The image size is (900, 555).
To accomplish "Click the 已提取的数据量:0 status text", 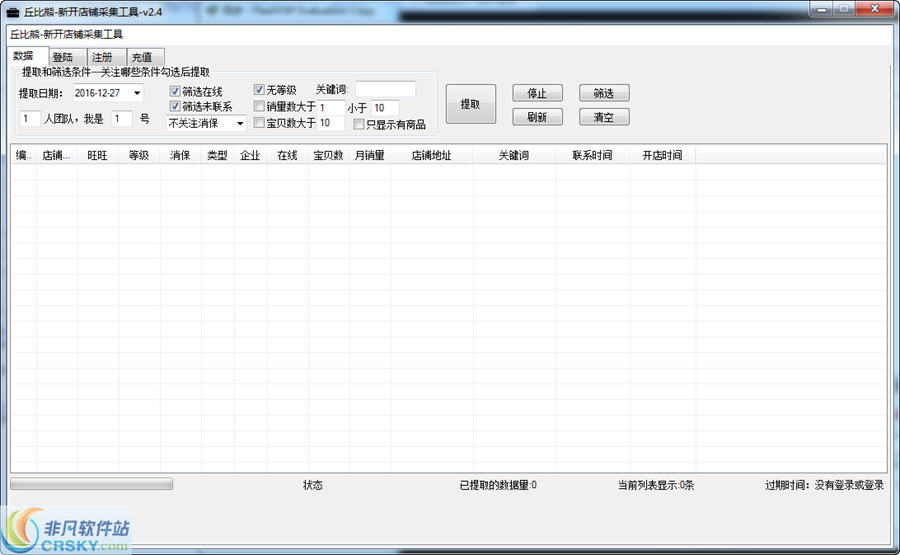I will pyautogui.click(x=498, y=485).
